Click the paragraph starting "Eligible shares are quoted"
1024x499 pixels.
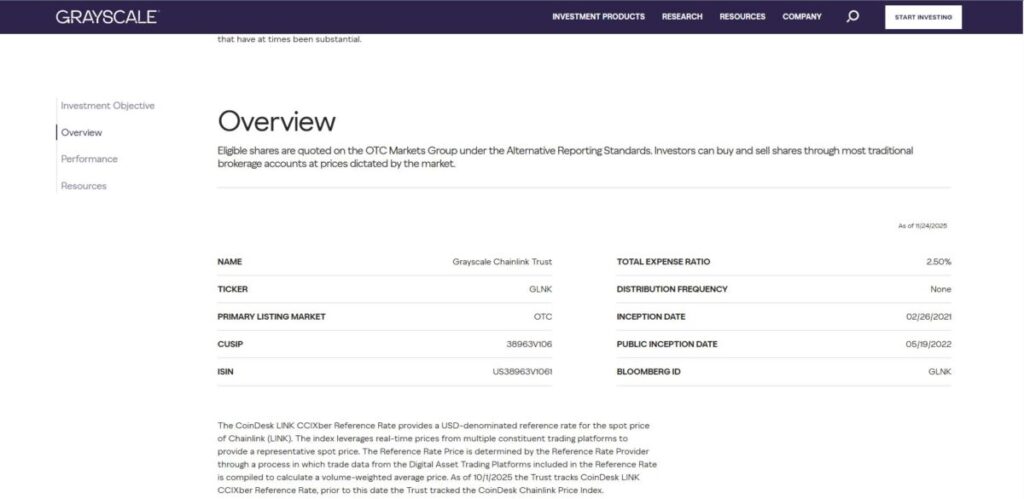coord(565,157)
